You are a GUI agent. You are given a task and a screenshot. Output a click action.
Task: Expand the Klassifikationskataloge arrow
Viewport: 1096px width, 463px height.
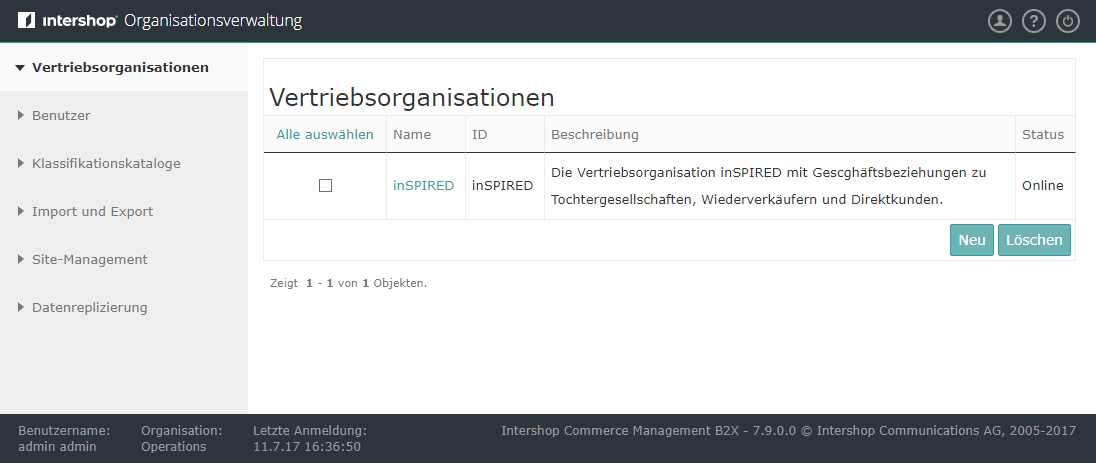(20, 164)
